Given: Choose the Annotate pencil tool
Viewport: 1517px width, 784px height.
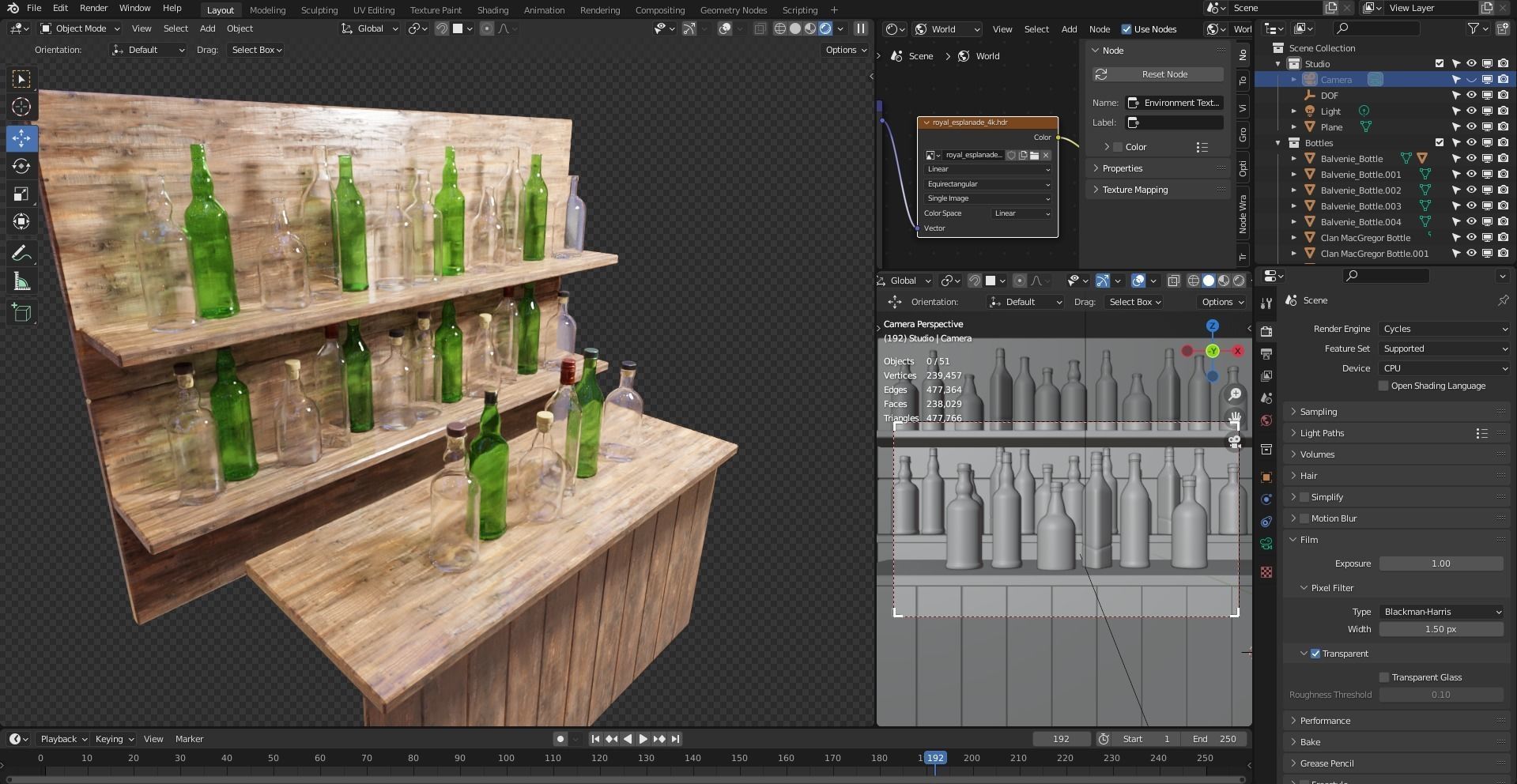Looking at the screenshot, I should point(21,254).
